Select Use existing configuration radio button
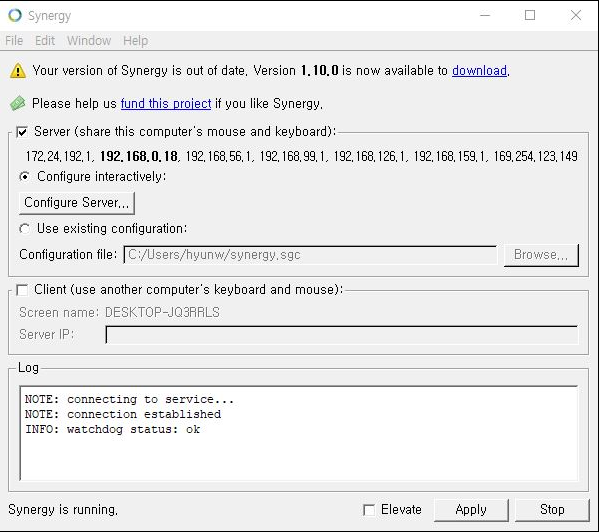 click(x=25, y=229)
